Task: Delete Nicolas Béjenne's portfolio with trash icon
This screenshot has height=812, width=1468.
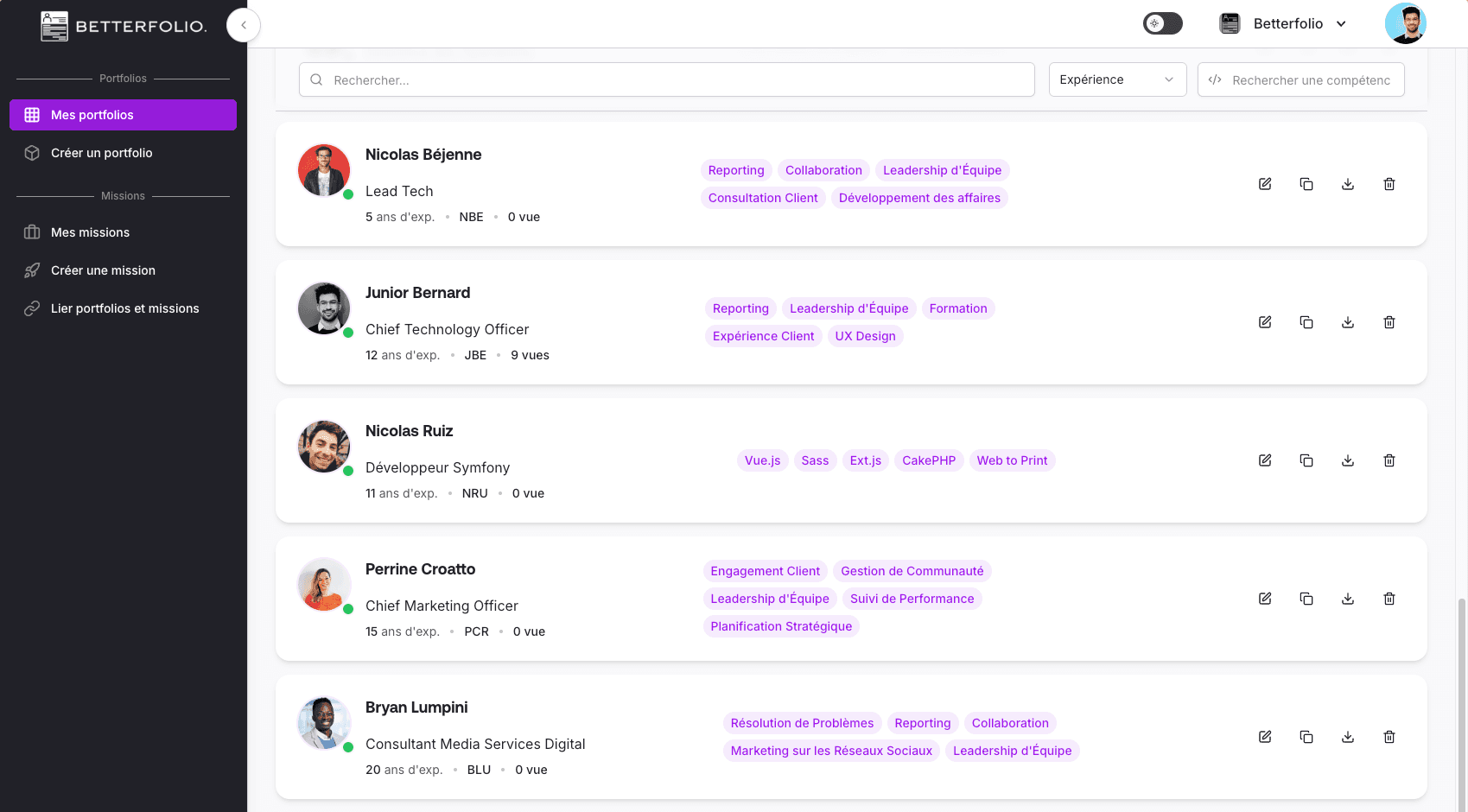Action: [x=1389, y=184]
